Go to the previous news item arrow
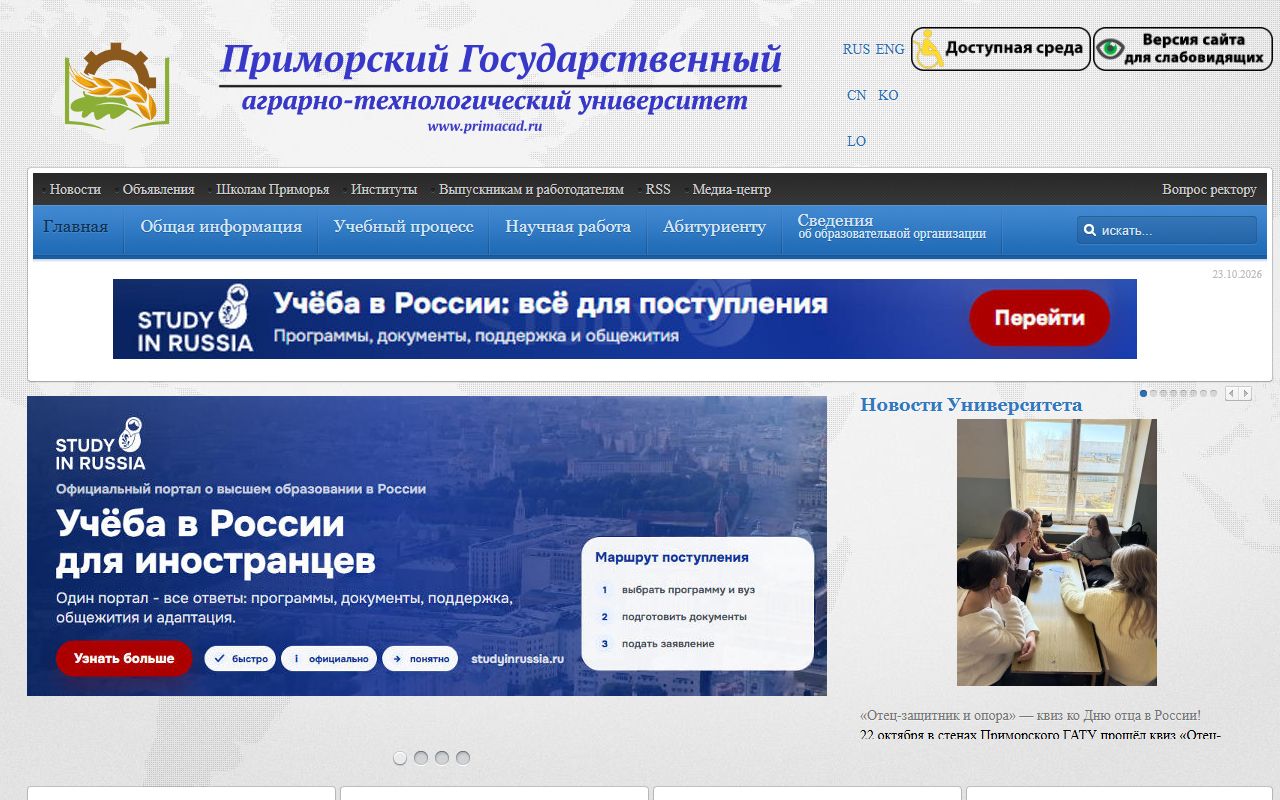This screenshot has width=1280, height=800. tap(1231, 394)
